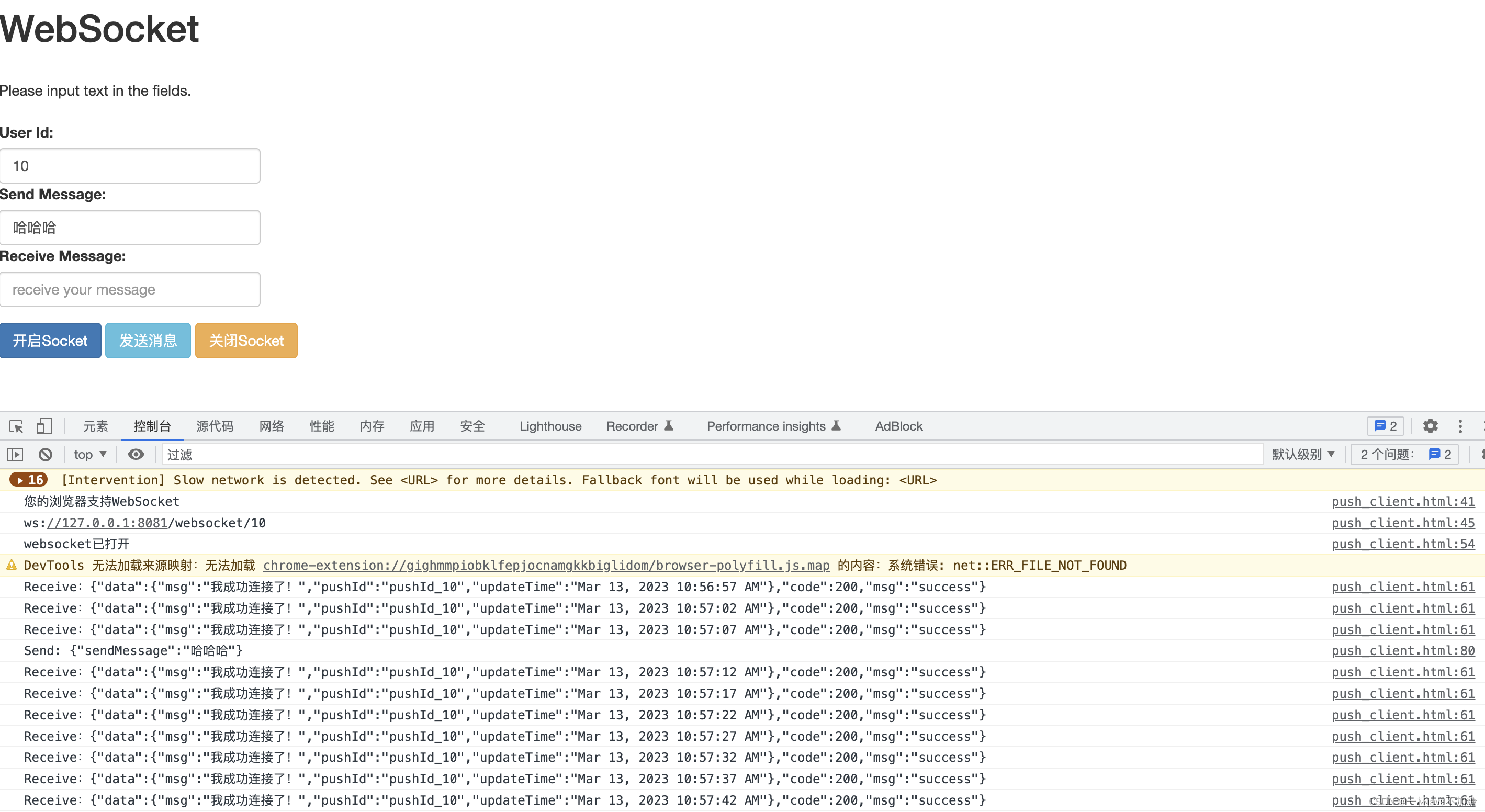Open the //127.0.0.1:8081 websocket link
Screen dimensions: 1485x812
coord(107,523)
